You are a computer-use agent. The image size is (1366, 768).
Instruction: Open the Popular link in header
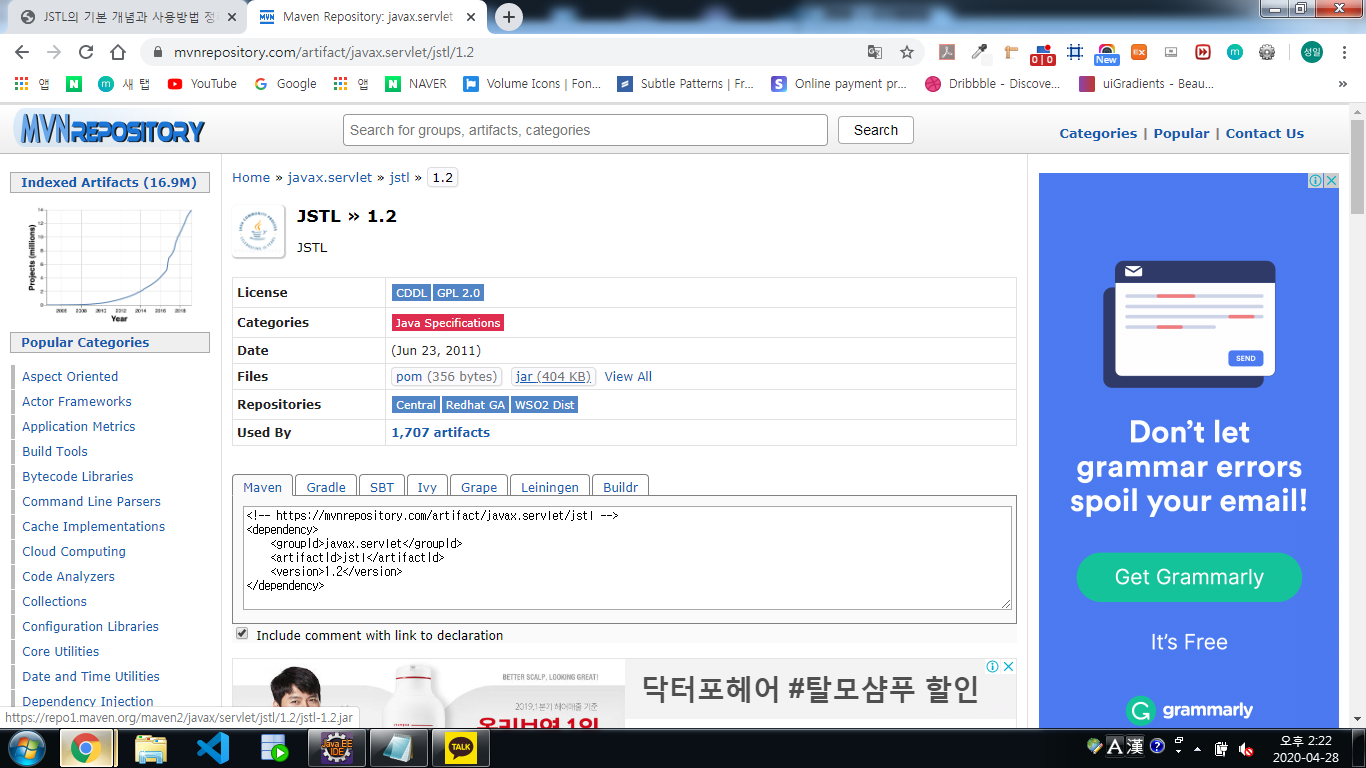click(x=1181, y=133)
